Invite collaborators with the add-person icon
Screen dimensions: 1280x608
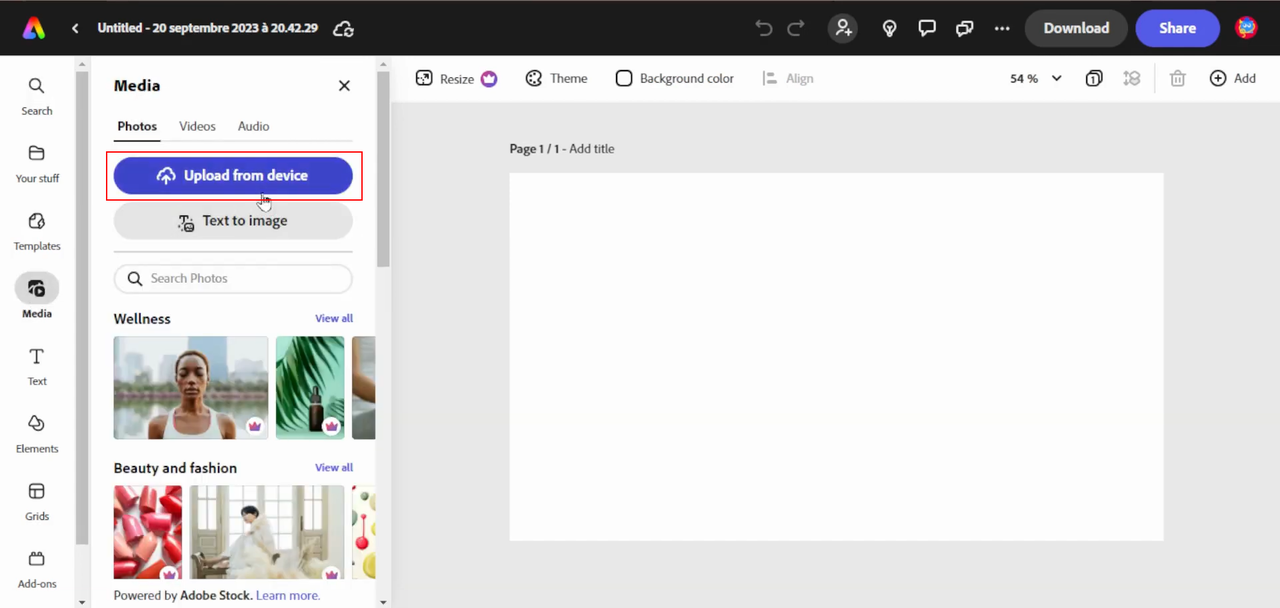(843, 28)
